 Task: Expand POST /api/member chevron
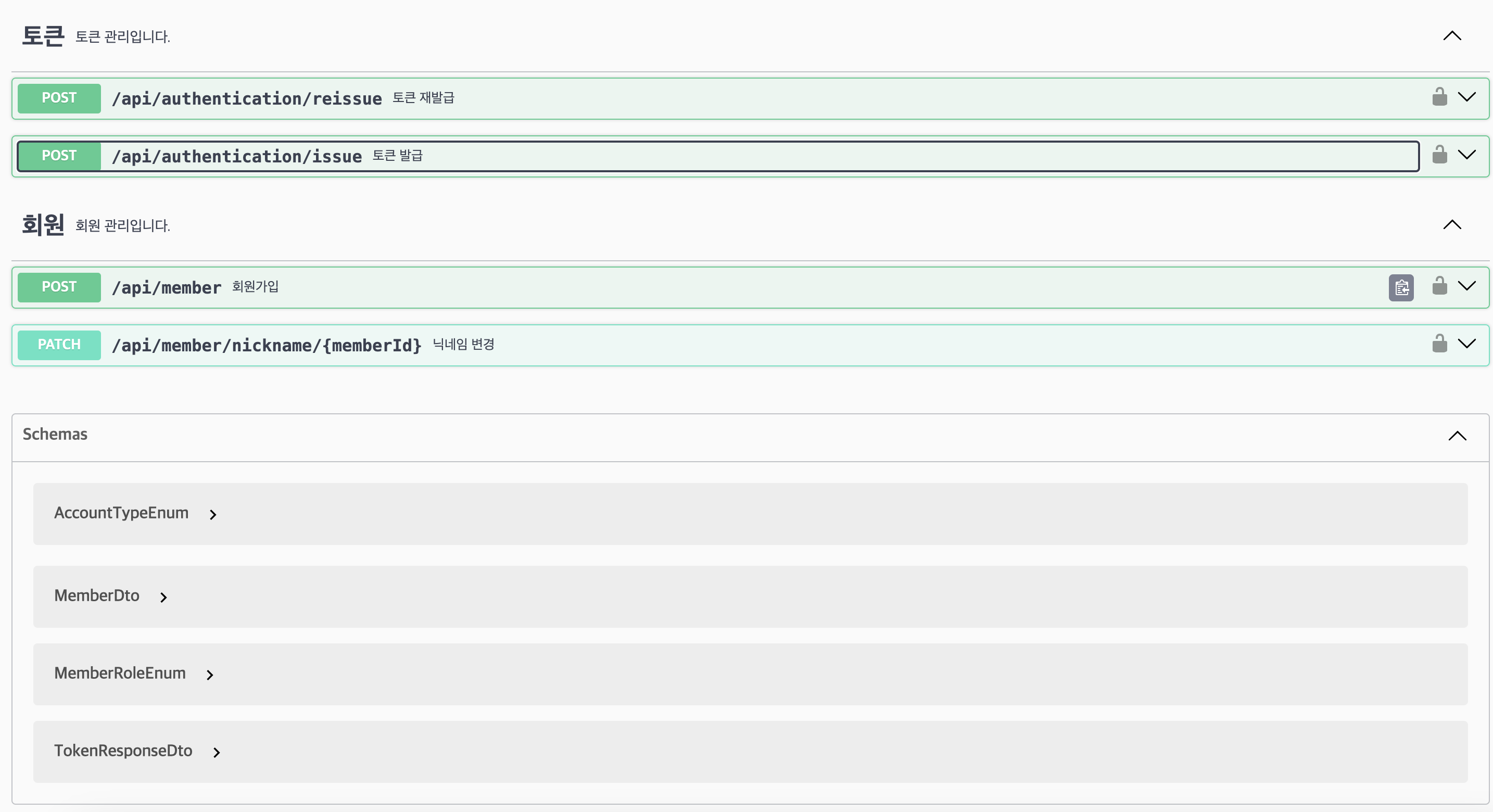tap(1467, 286)
